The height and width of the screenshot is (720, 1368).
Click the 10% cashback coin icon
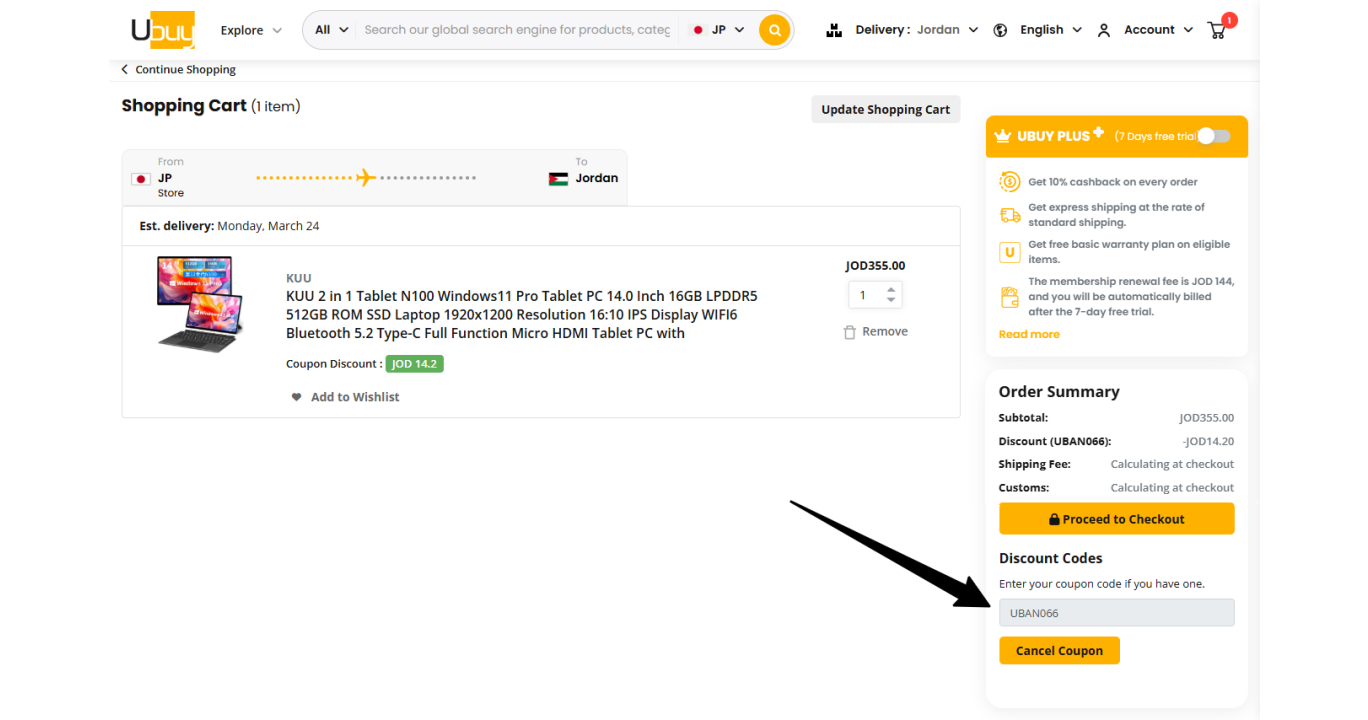tap(1009, 182)
